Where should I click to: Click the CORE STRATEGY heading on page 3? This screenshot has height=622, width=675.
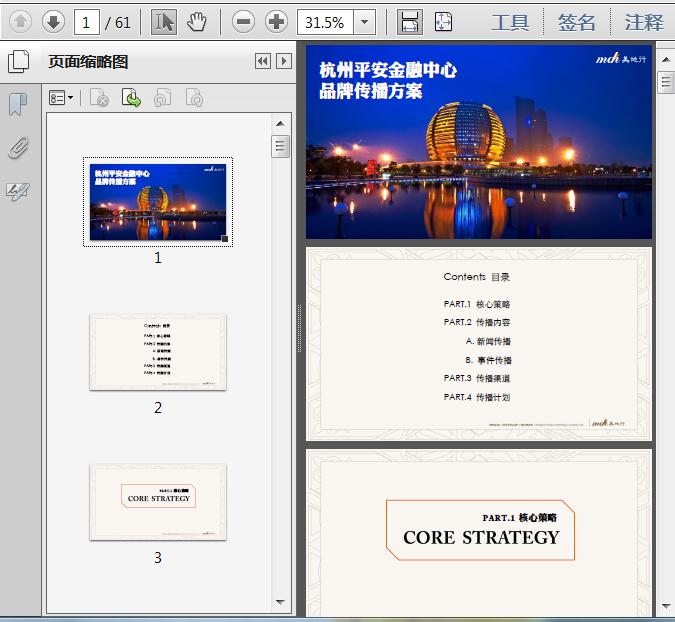pyautogui.click(x=481, y=537)
